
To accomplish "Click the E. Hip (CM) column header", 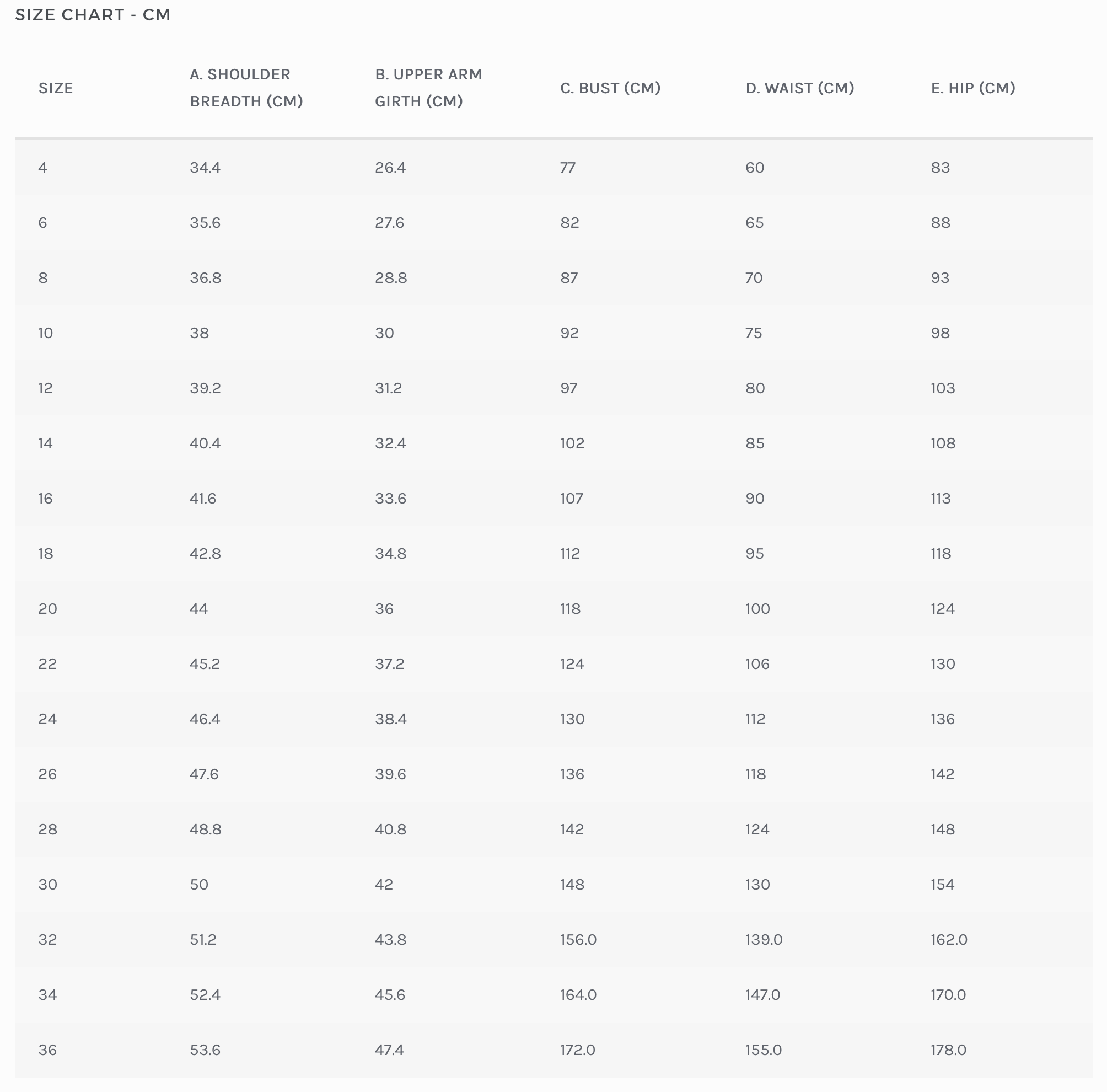I will [973, 88].
